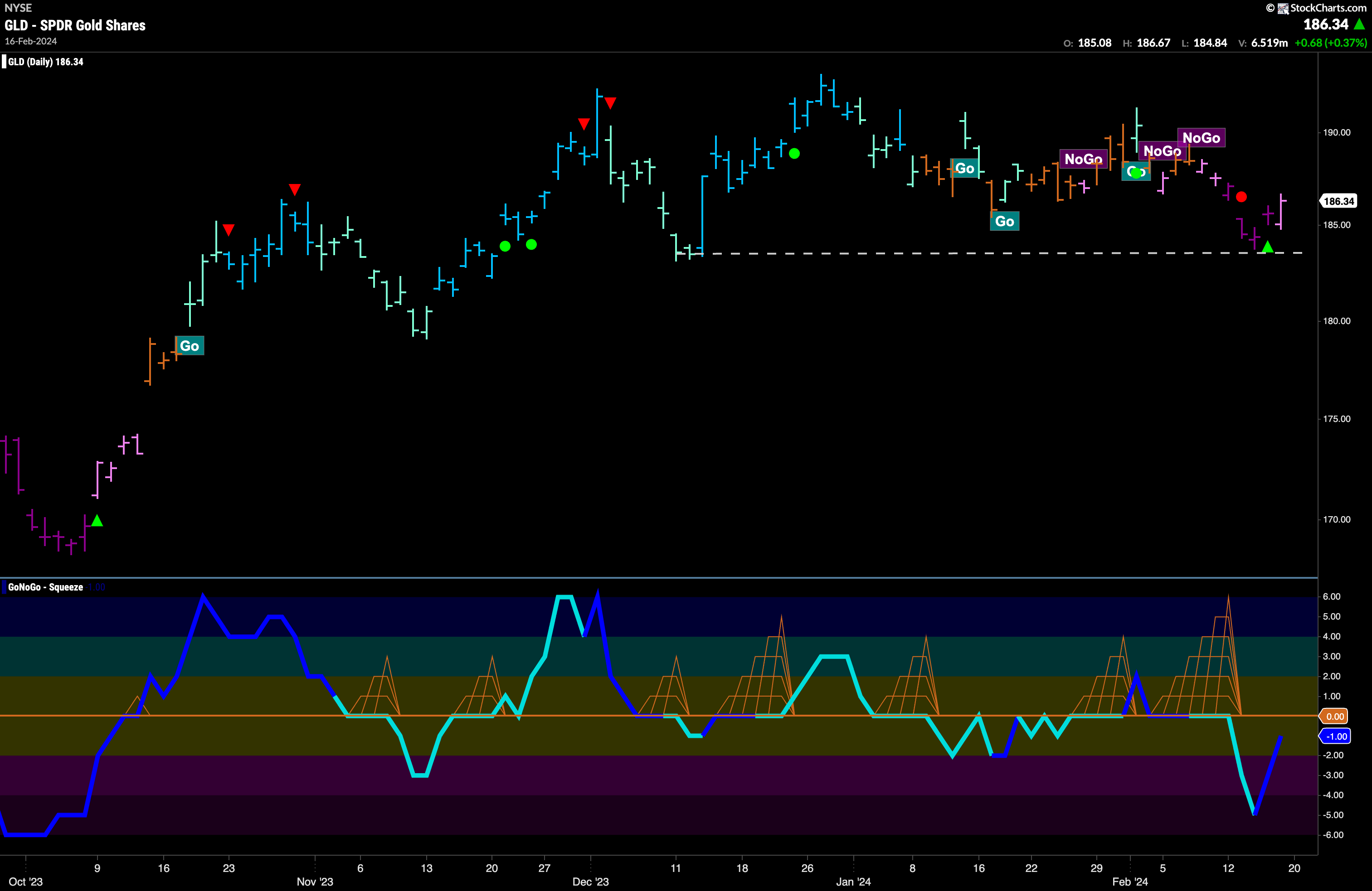The height and width of the screenshot is (891, 1372).
Task: Click the NoGo label near January 29
Action: (1083, 159)
